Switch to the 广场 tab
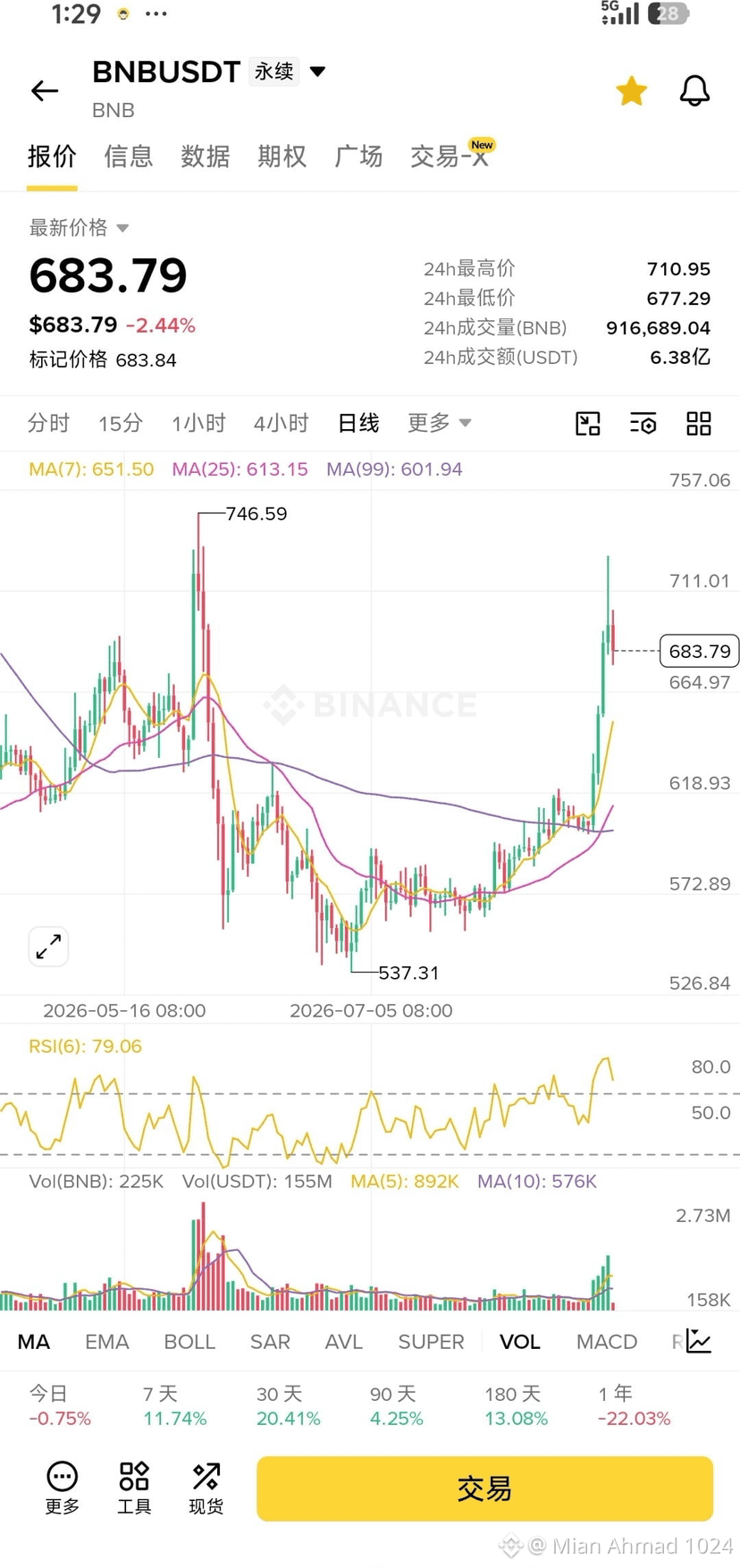The image size is (740, 1568). coord(358,156)
